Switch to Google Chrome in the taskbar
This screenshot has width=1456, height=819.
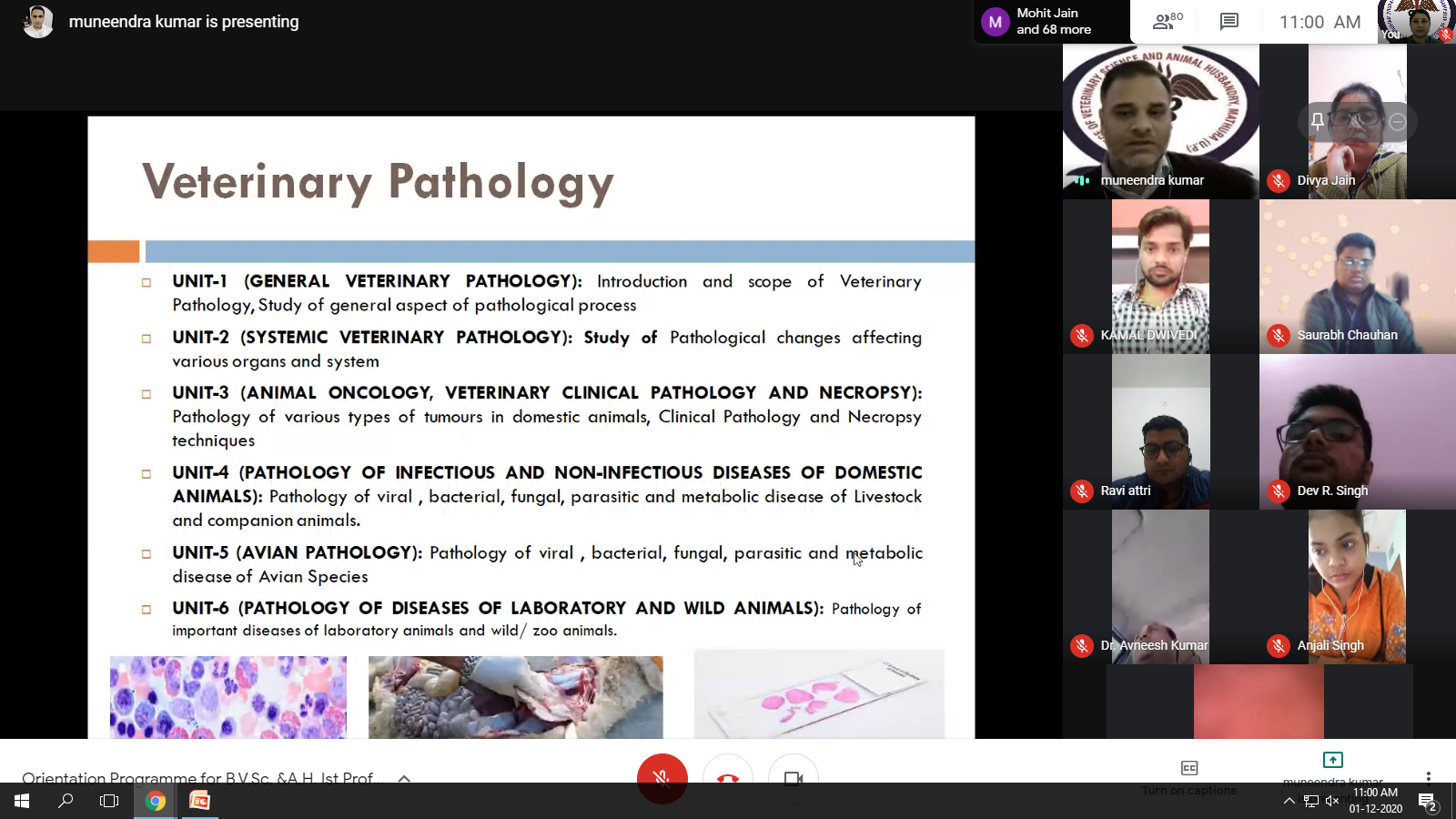click(x=156, y=801)
